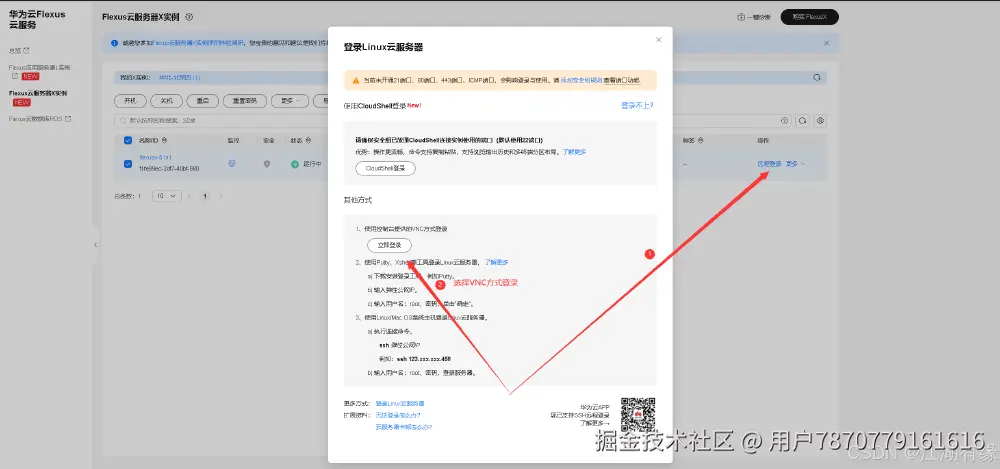Click external-link icon beside 总览
This screenshot has height=469, width=1000.
(x=26, y=50)
